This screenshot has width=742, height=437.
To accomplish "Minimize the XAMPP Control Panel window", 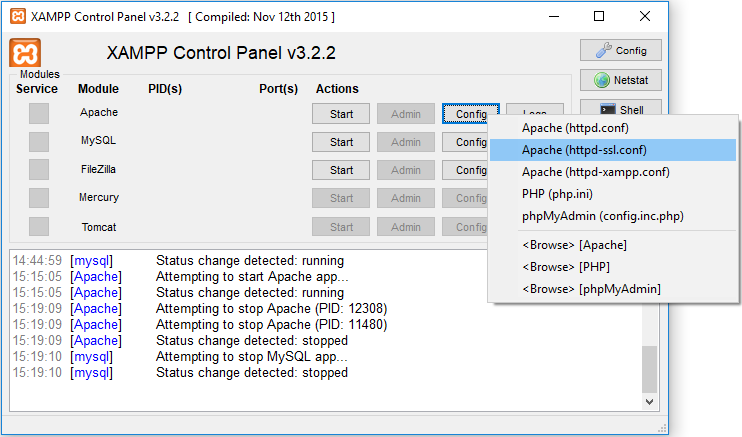I will click(554, 17).
